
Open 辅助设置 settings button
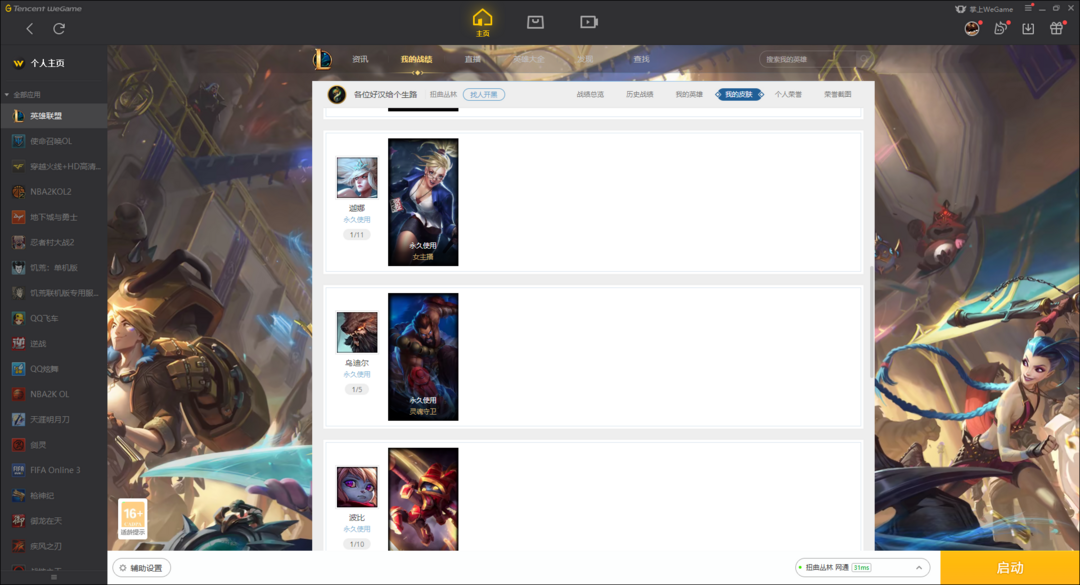click(142, 568)
